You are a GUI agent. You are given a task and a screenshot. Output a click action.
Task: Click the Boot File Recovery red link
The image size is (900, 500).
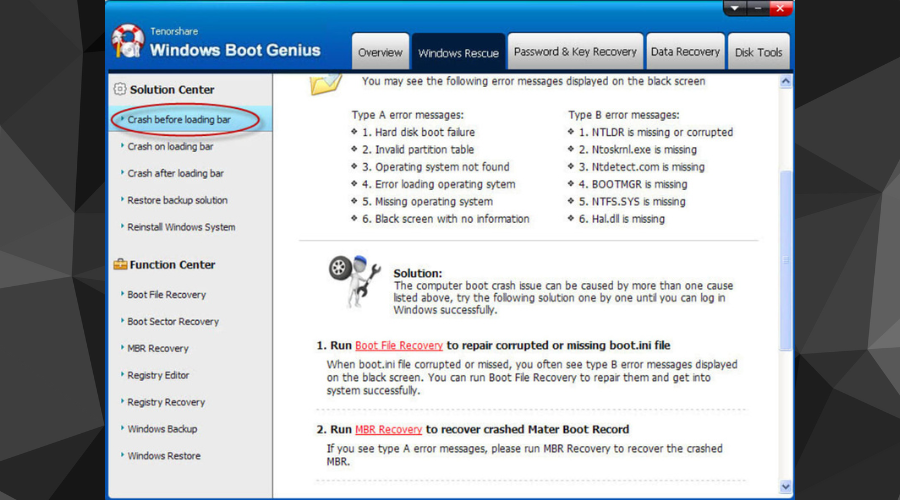click(399, 346)
